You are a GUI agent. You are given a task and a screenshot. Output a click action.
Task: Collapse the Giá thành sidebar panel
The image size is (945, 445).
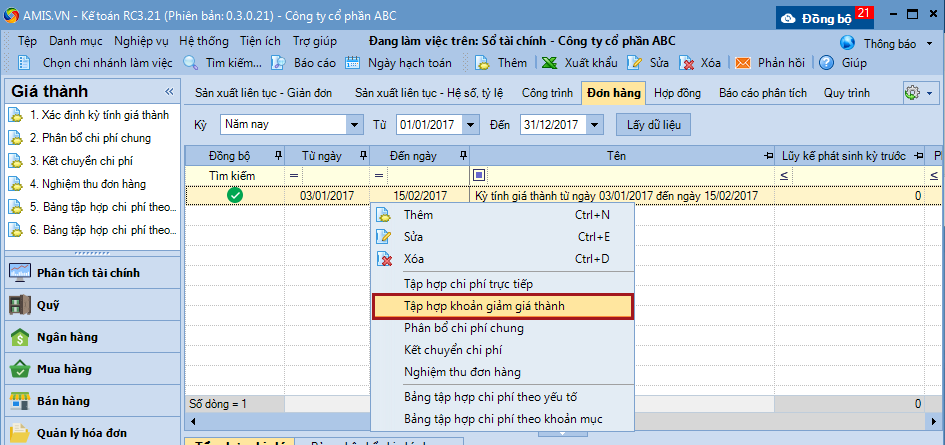(169, 92)
